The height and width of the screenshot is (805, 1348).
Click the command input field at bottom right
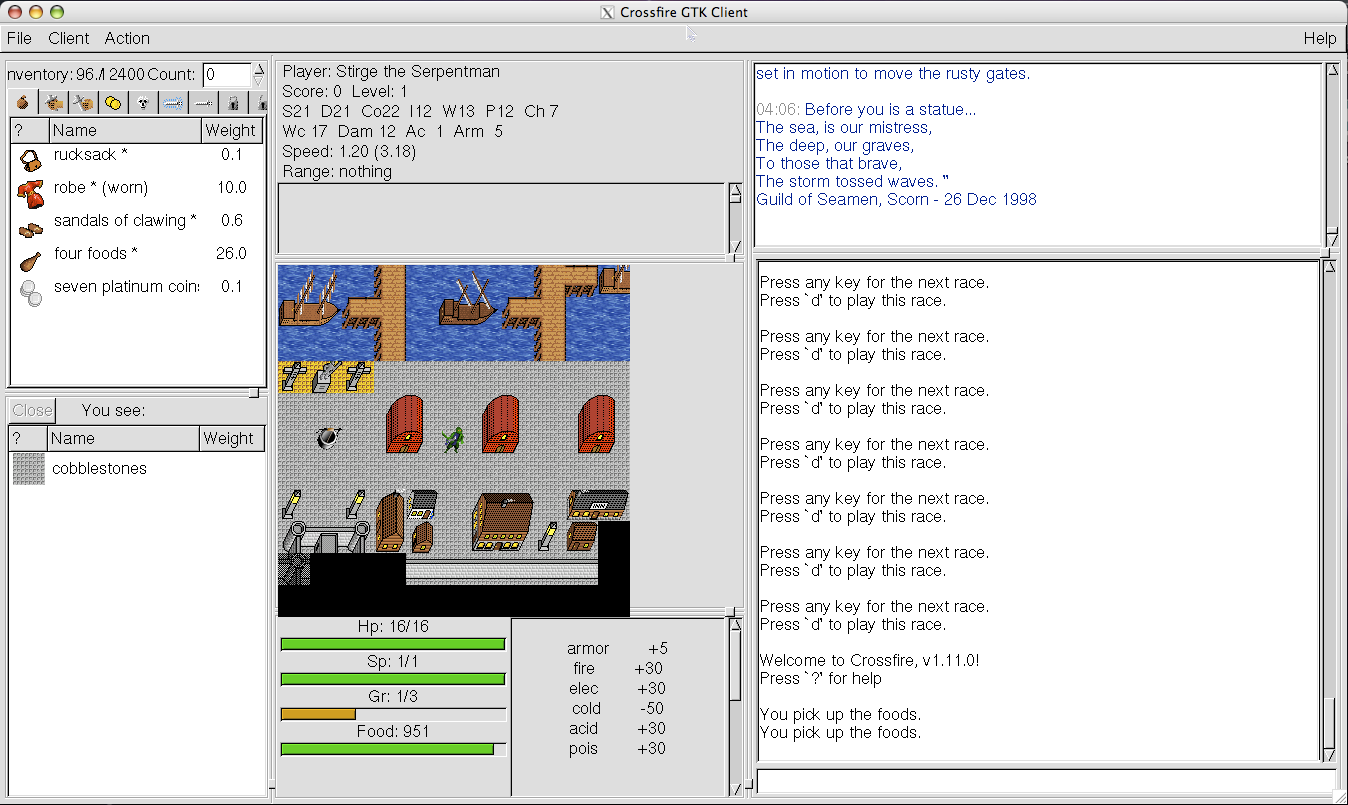coord(1045,781)
